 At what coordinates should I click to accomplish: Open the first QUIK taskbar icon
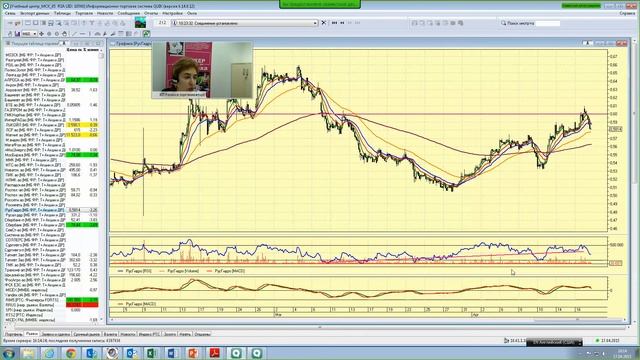tap(236, 353)
